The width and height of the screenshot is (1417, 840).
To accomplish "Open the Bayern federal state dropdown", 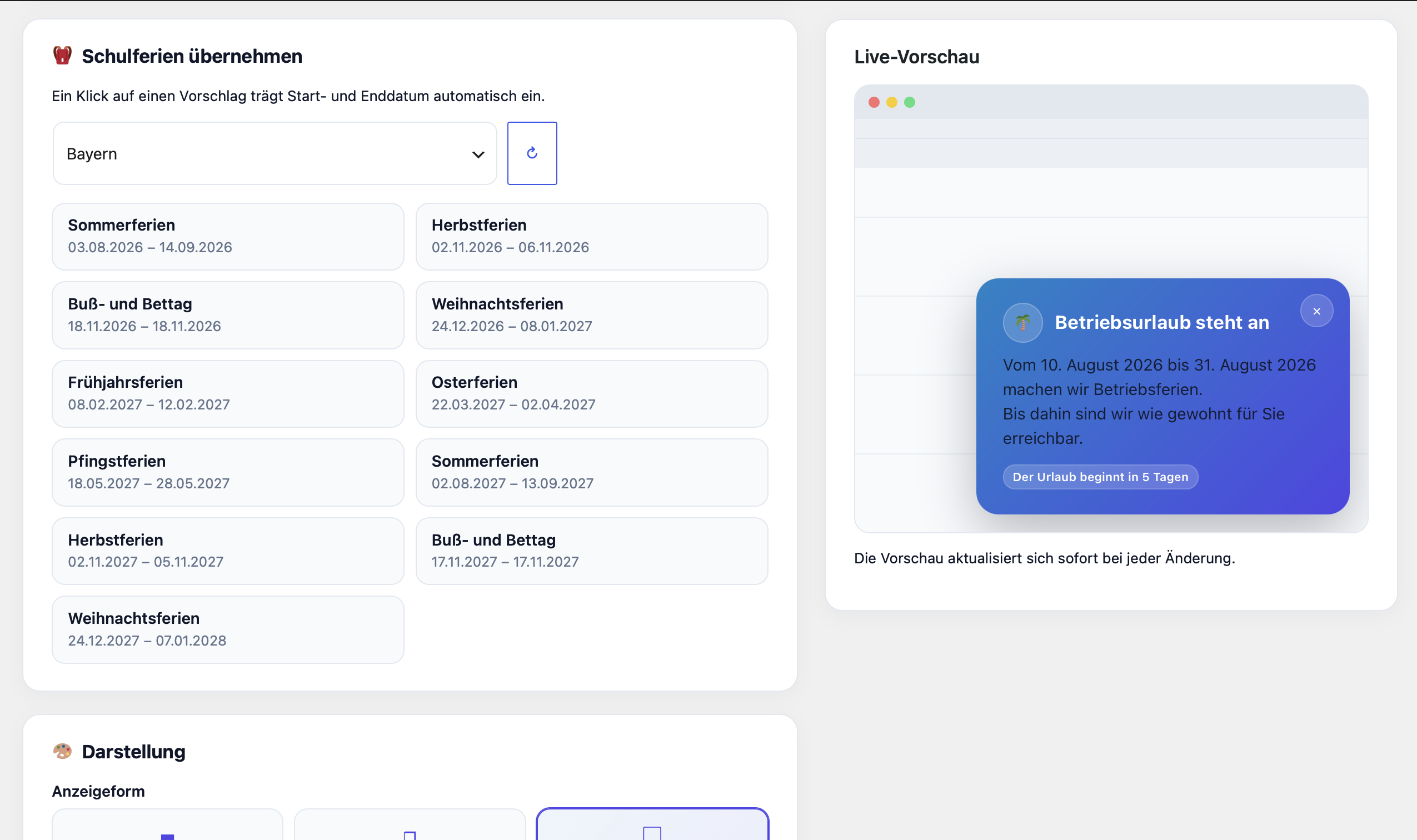I will coord(275,153).
